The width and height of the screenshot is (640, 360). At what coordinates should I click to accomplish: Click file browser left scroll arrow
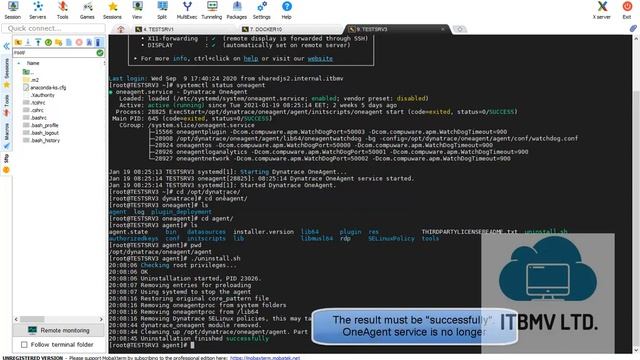[x=16, y=319]
